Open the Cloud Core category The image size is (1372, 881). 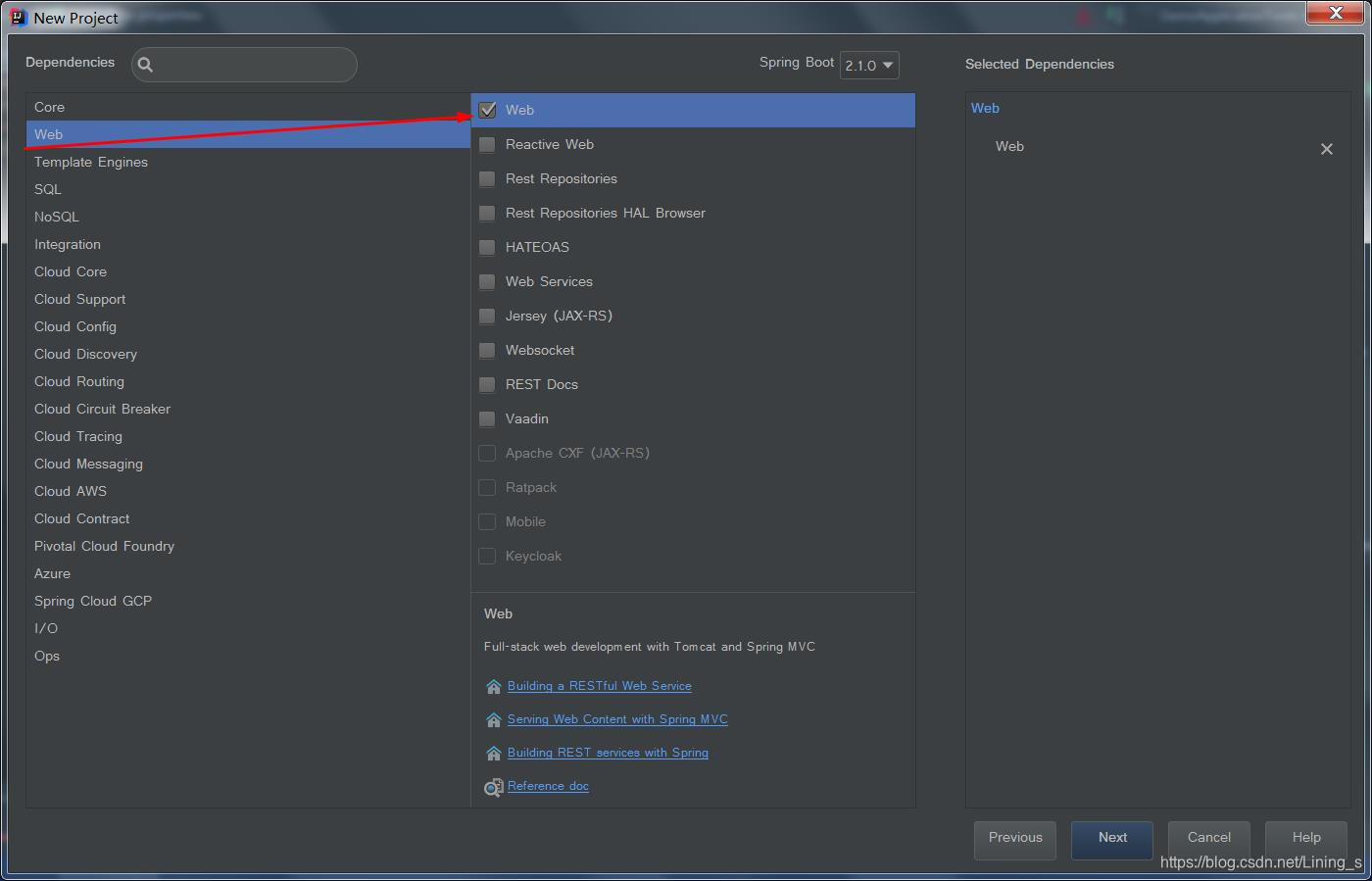(x=248, y=271)
